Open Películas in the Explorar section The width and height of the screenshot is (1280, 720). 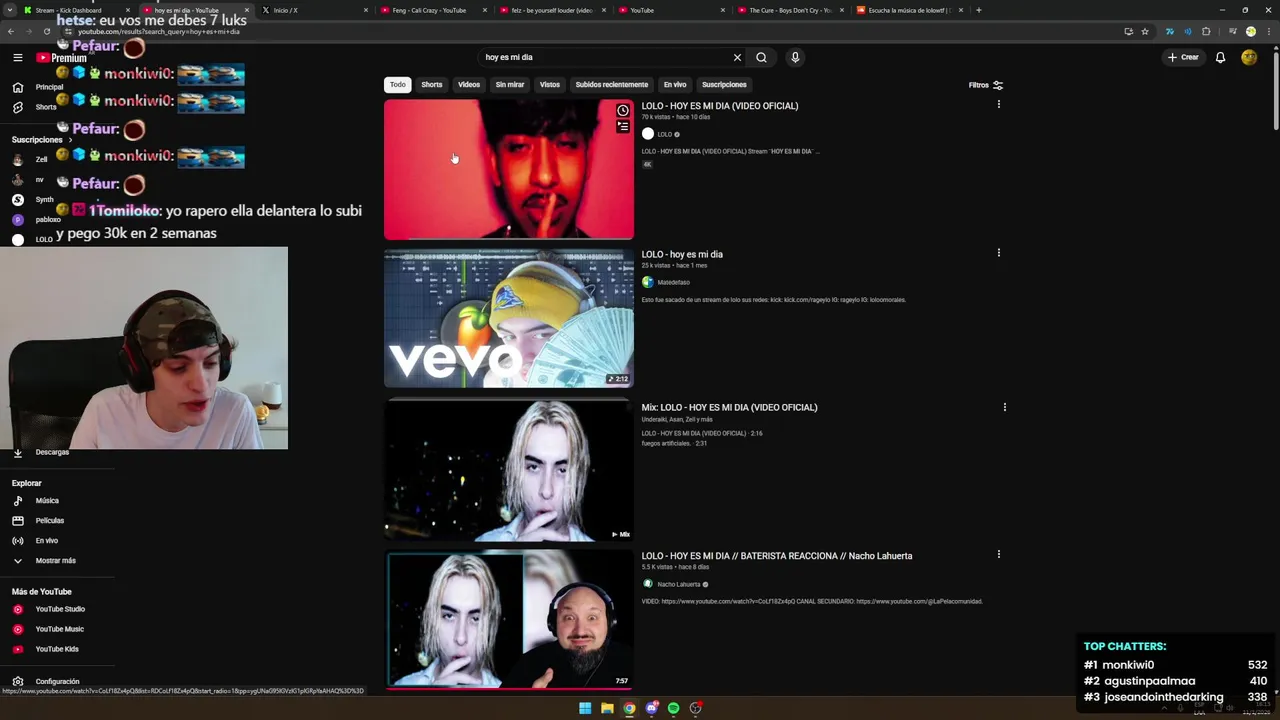(49, 520)
